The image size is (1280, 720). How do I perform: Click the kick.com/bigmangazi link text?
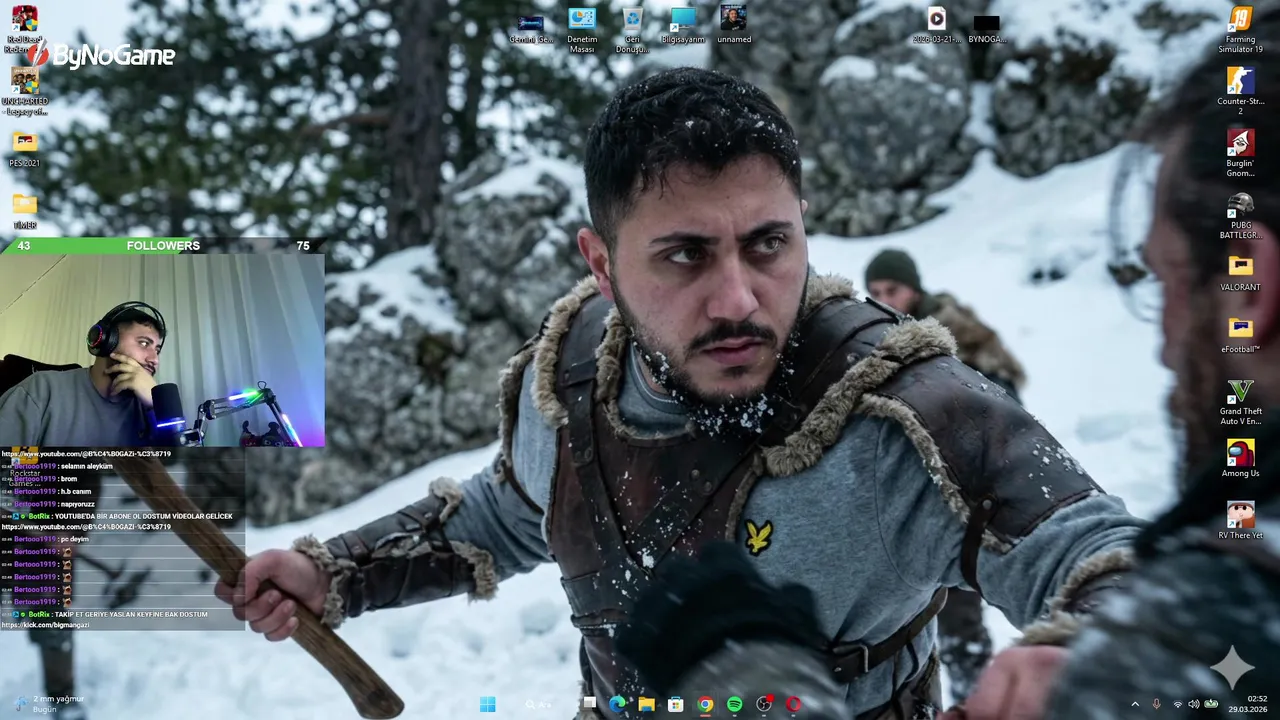(45, 625)
